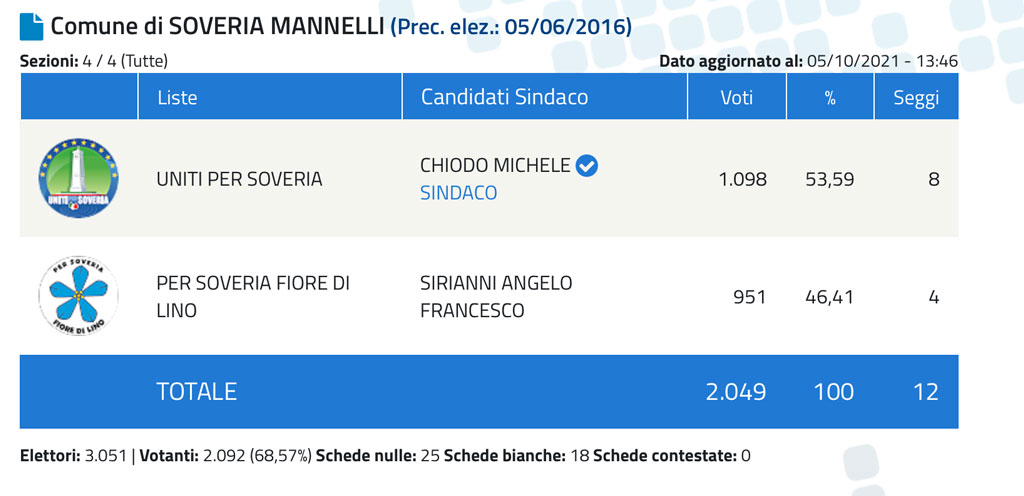
Task: Click the 1.098 votes cell
Action: (x=743, y=179)
